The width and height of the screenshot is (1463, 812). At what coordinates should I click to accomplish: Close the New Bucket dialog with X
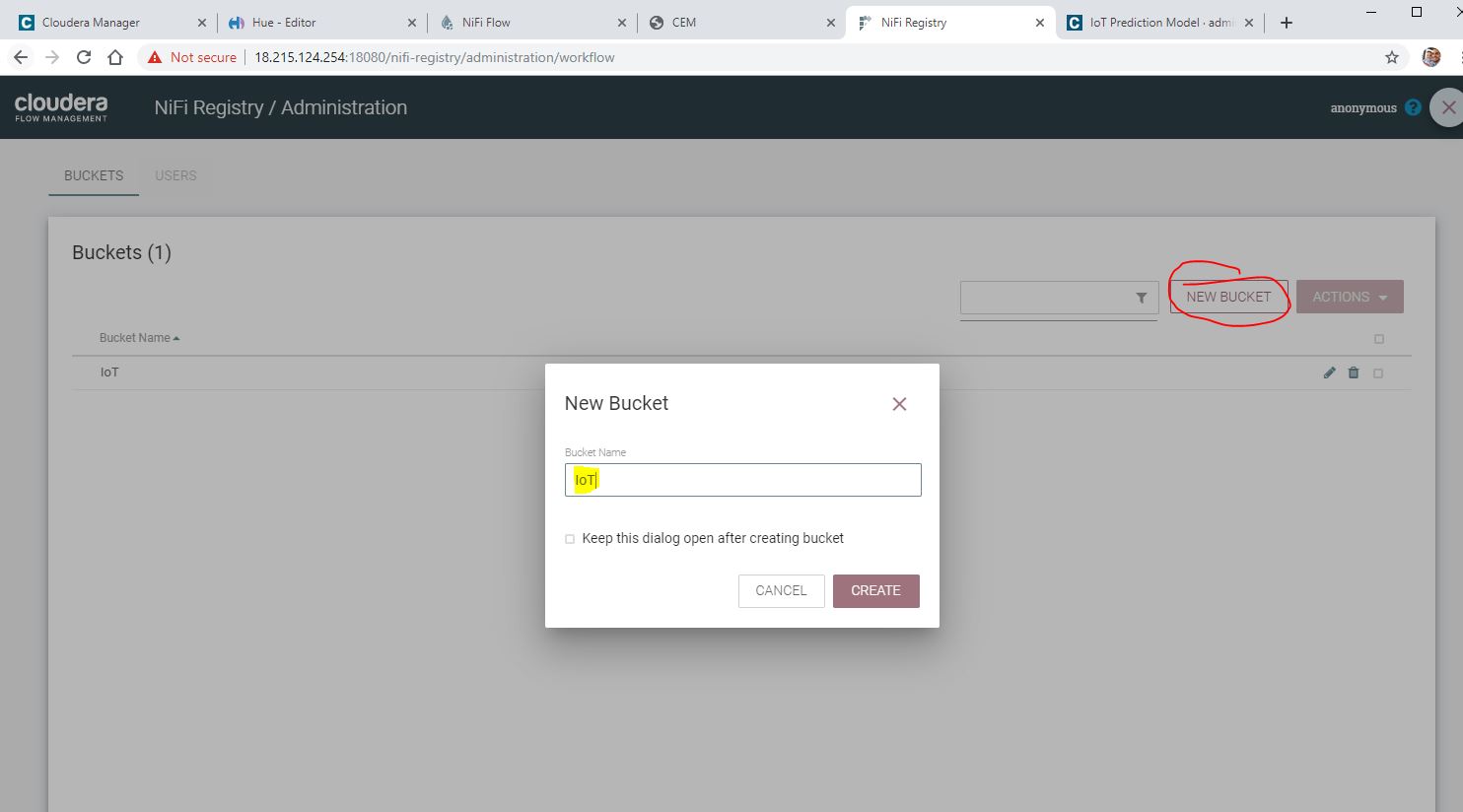tap(899, 404)
